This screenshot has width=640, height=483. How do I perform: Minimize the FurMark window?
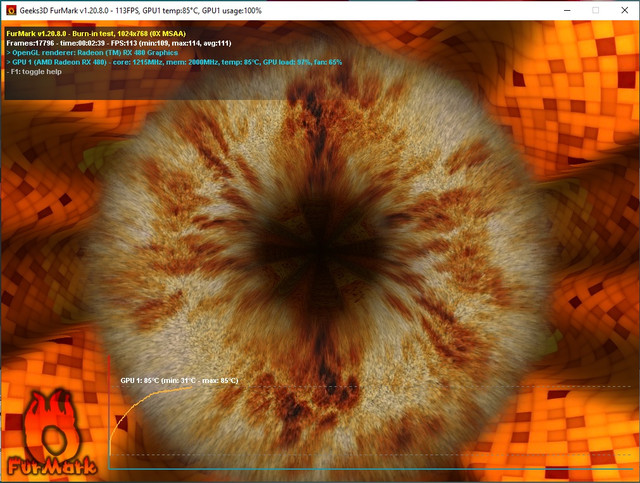click(x=567, y=10)
